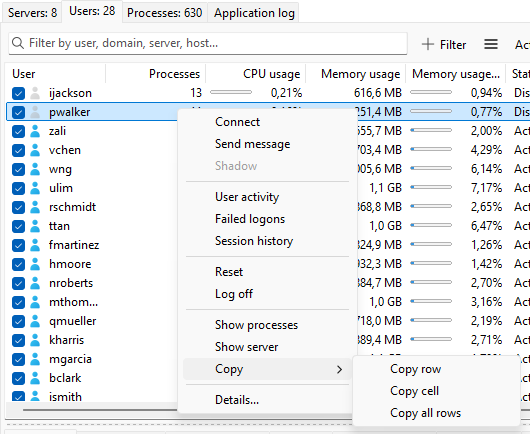The image size is (530, 434).
Task: Select the Users: 28 tab
Action: [x=92, y=11]
